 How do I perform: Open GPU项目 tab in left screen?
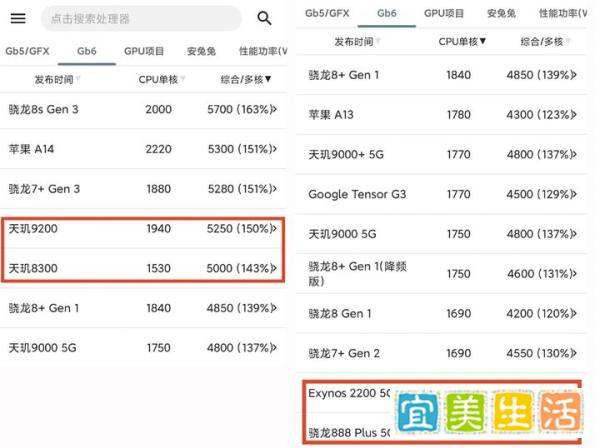click(144, 51)
